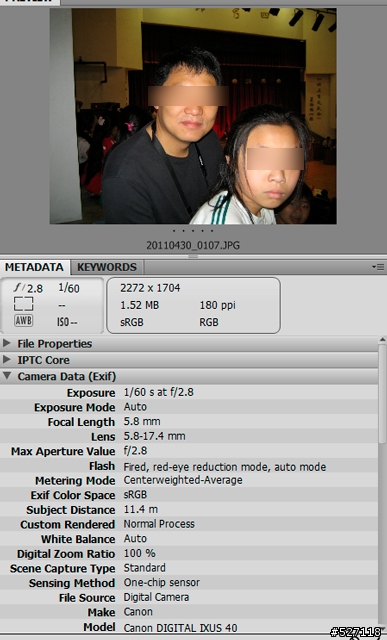Select the Flash row value
Image resolution: width=387 pixels, height=640 pixels.
225,467
